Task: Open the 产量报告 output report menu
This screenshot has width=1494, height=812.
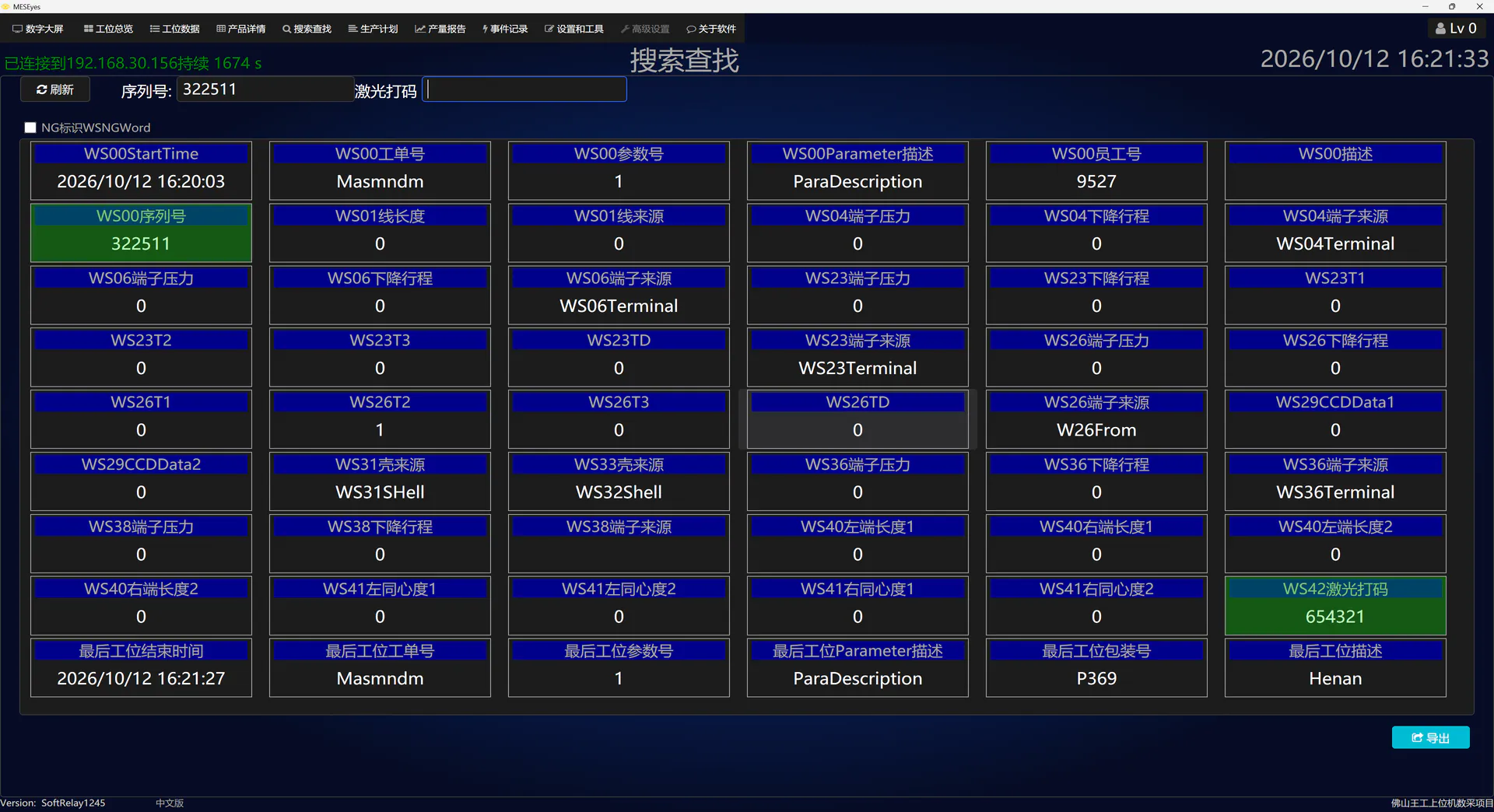Action: (440, 29)
